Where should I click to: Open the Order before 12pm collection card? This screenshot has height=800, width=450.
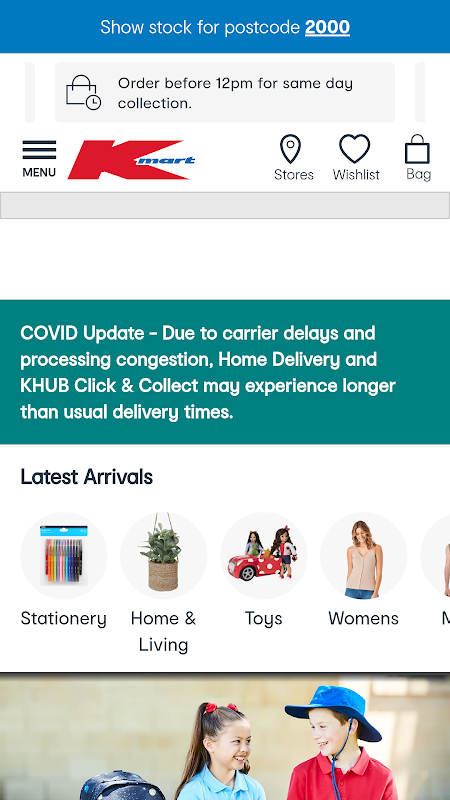pyautogui.click(x=225, y=92)
